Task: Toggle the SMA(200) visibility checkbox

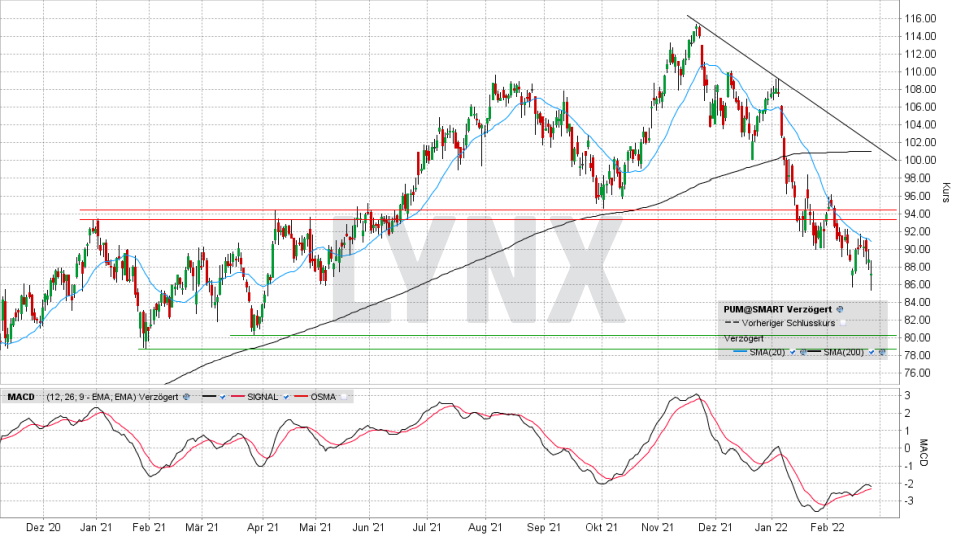Action: tap(871, 352)
